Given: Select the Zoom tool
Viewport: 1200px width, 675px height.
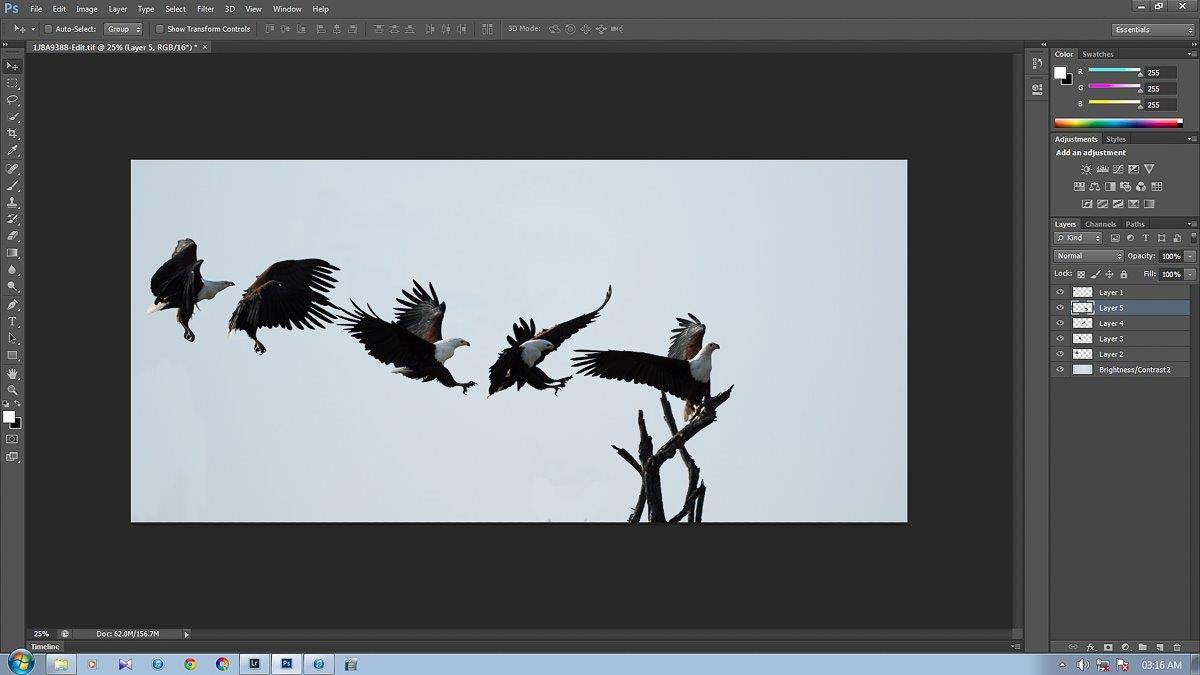Looking at the screenshot, I should [13, 390].
